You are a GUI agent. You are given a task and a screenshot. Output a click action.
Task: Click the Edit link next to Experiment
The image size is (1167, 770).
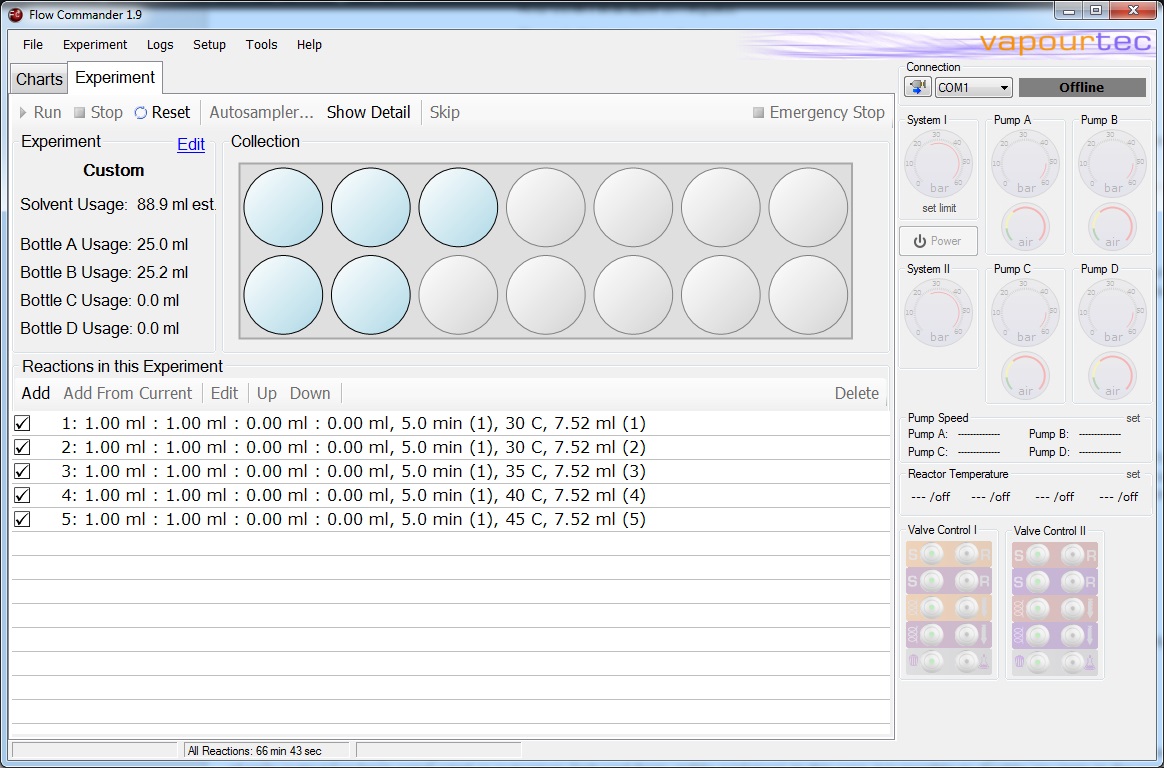coord(190,144)
